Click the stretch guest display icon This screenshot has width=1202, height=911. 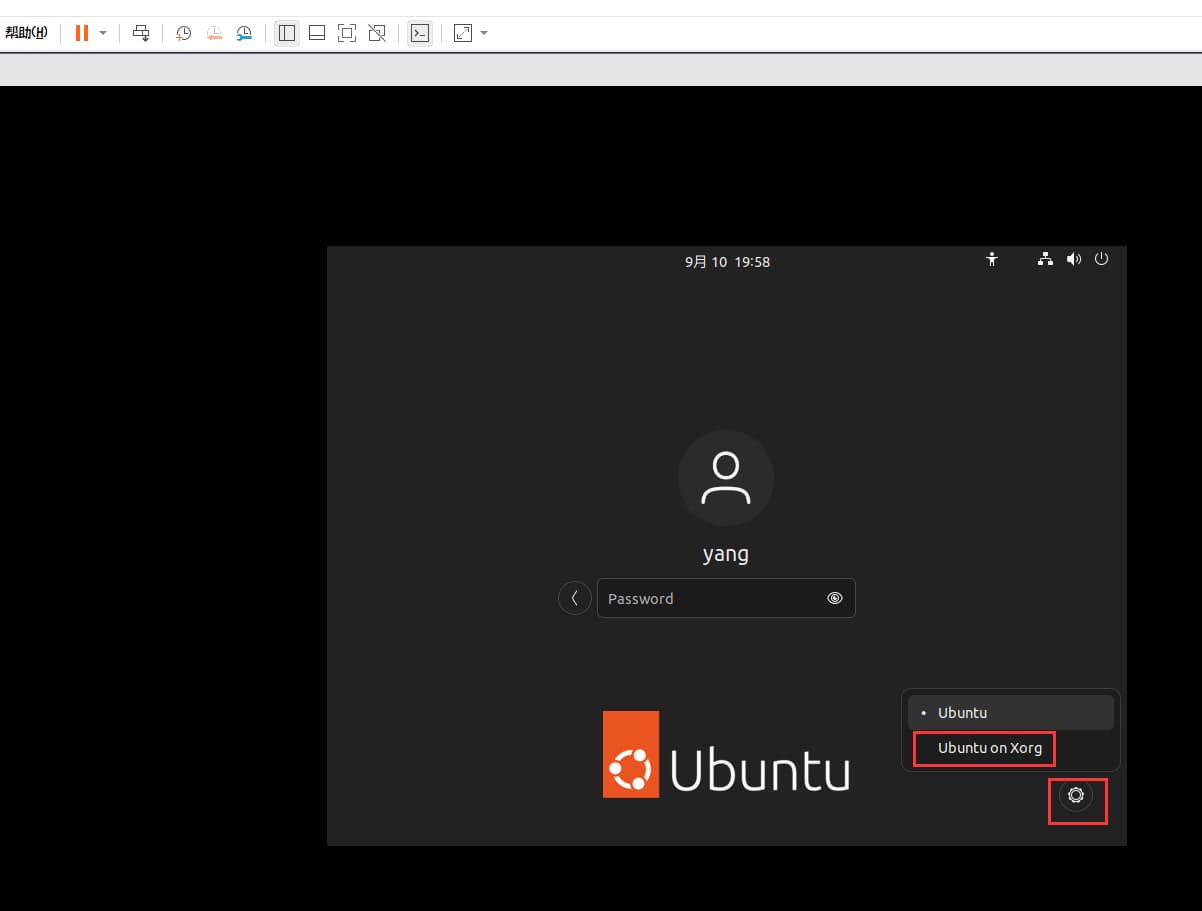click(462, 33)
